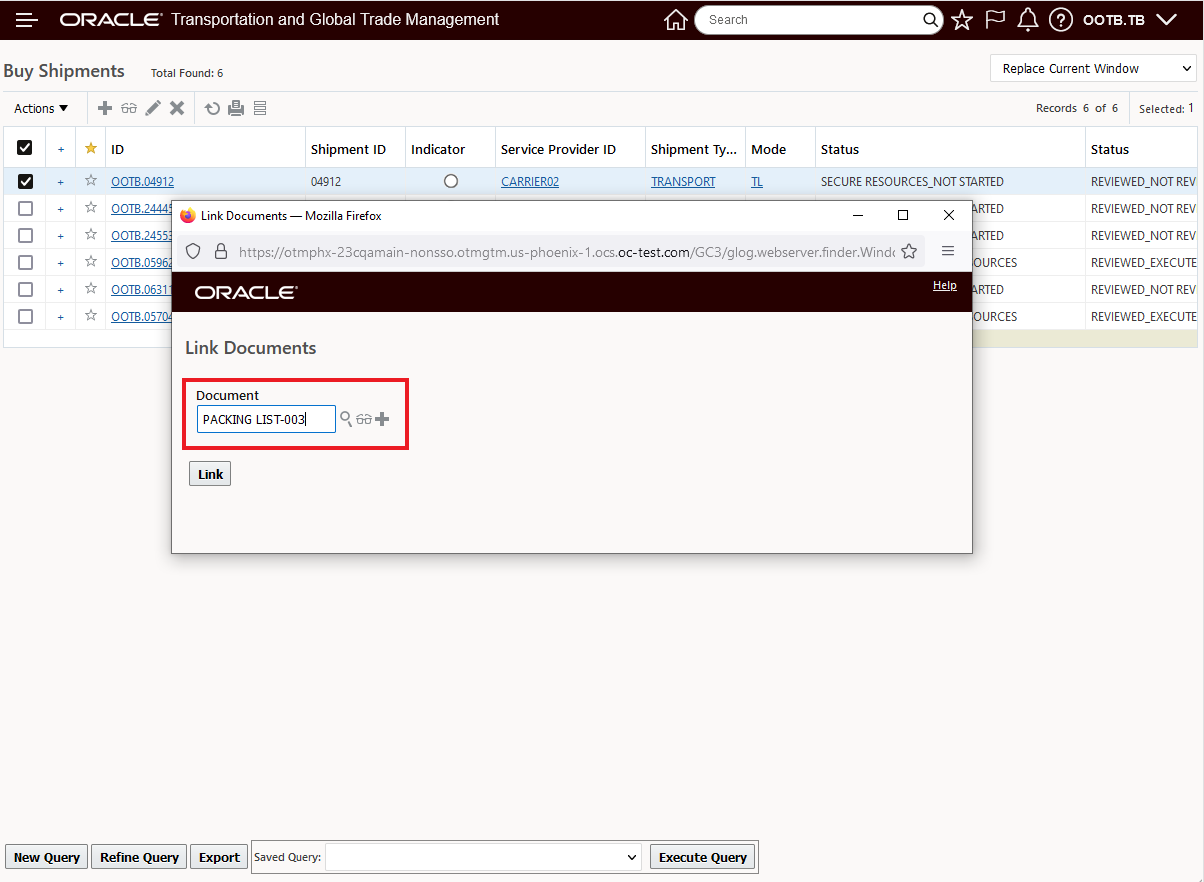Expand the OOTB.04912 row with its plus
This screenshot has height=882, width=1204.
pyautogui.click(x=60, y=182)
